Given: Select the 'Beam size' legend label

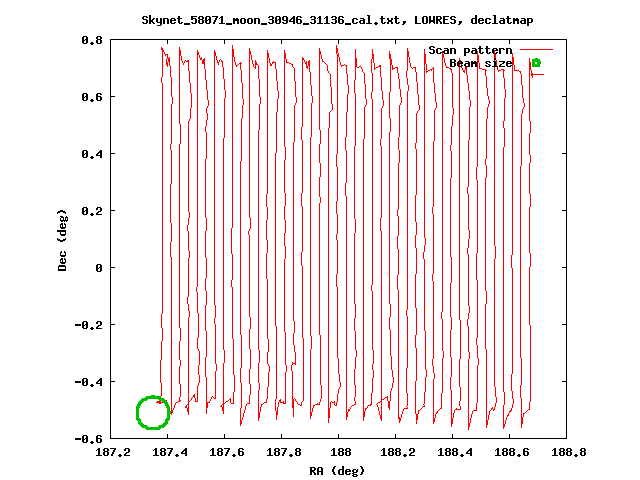Looking at the screenshot, I should (x=481, y=63).
